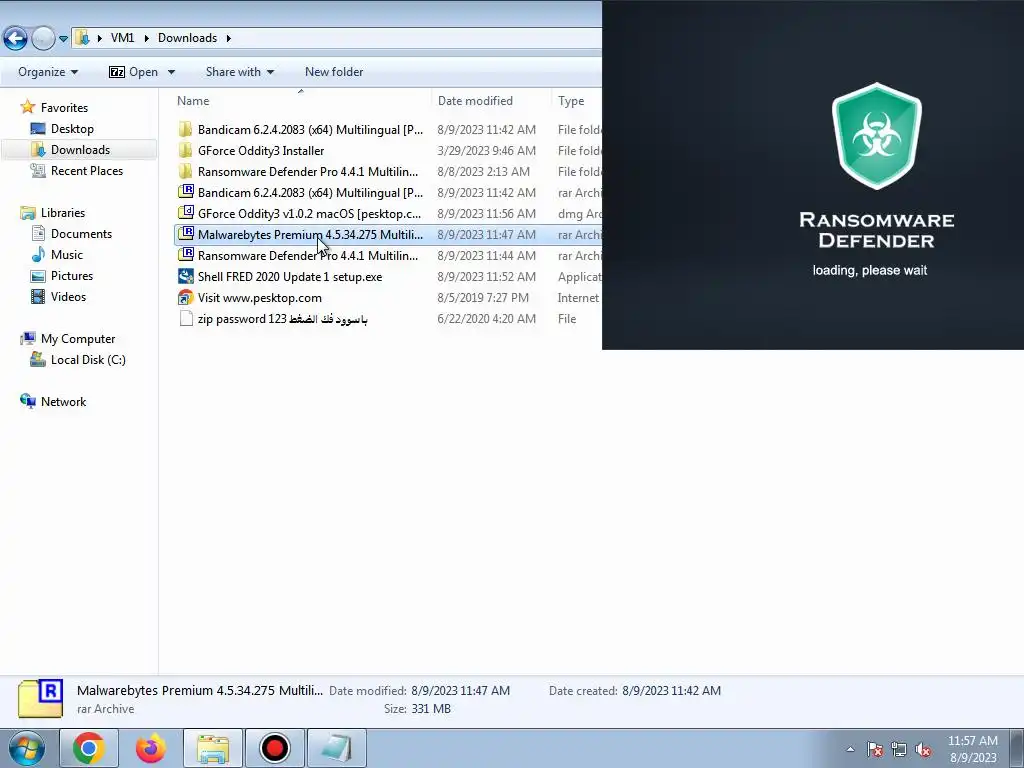Select Libraries in the navigation pane

pos(63,213)
